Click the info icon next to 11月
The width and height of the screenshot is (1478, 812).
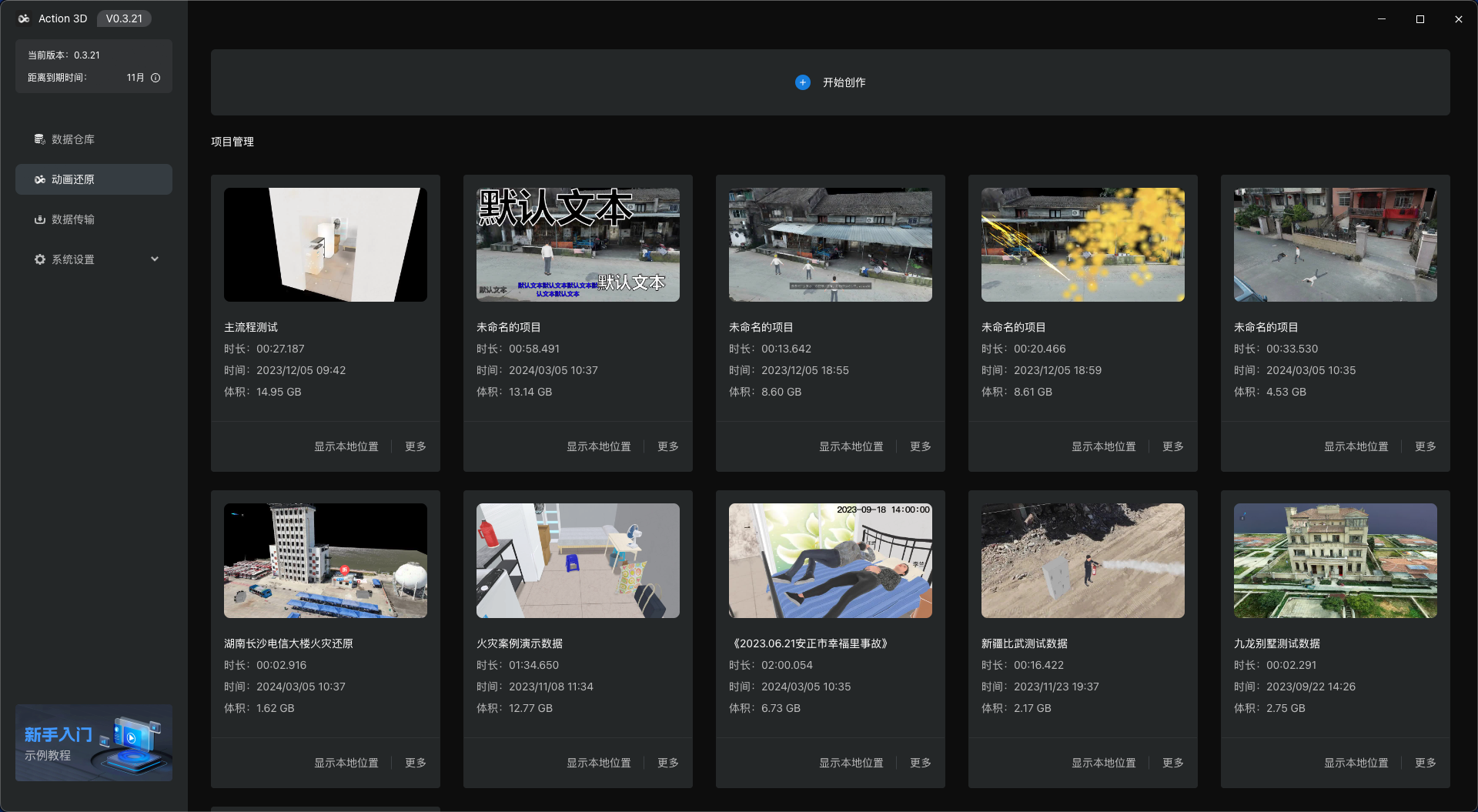click(x=155, y=78)
